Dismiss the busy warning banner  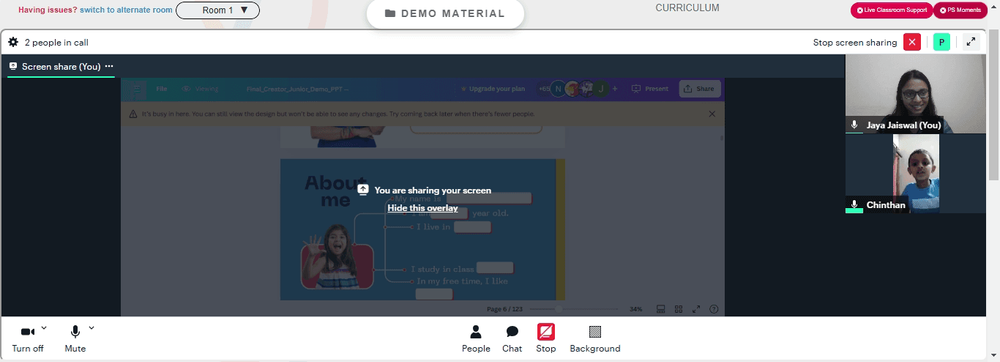point(712,114)
